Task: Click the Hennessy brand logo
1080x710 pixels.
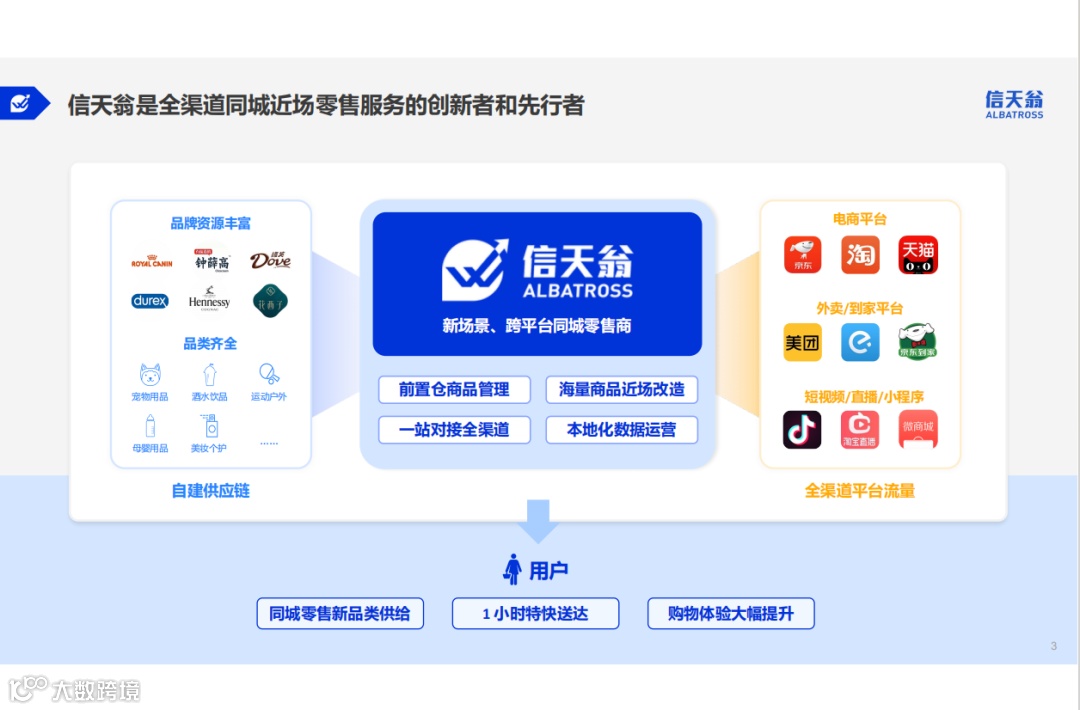Action: pos(209,300)
